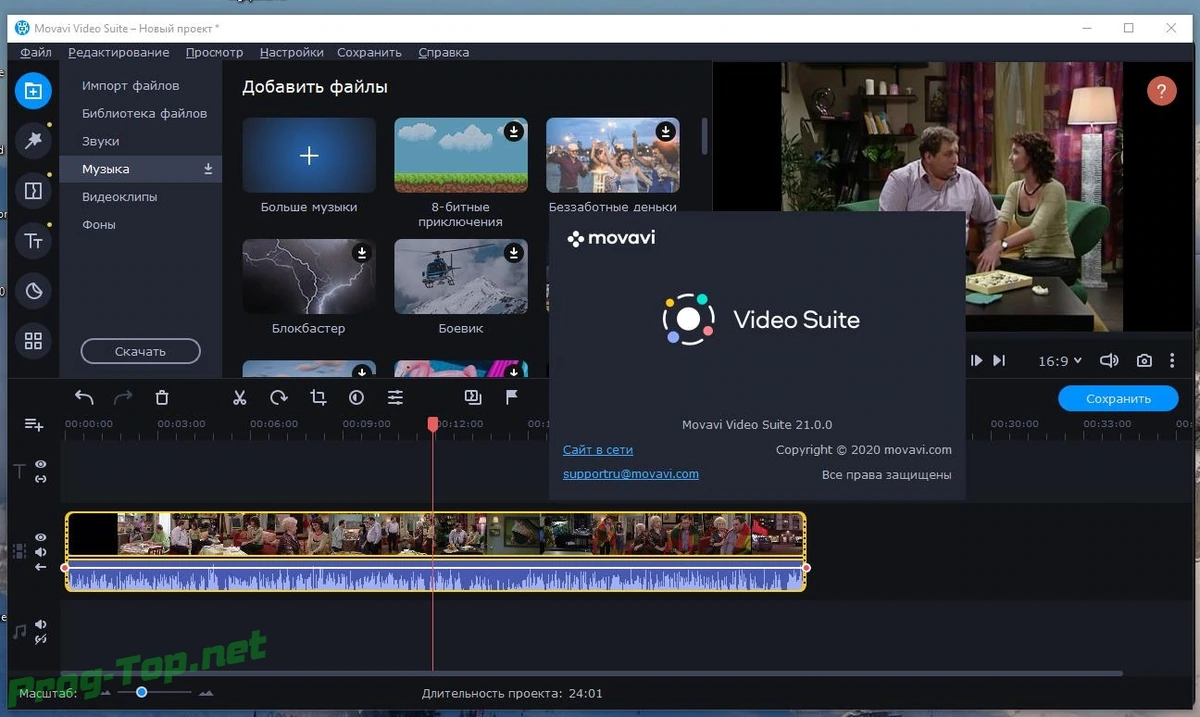Open the 16:9 aspect ratio dropdown
1200x717 pixels.
(x=1060, y=361)
